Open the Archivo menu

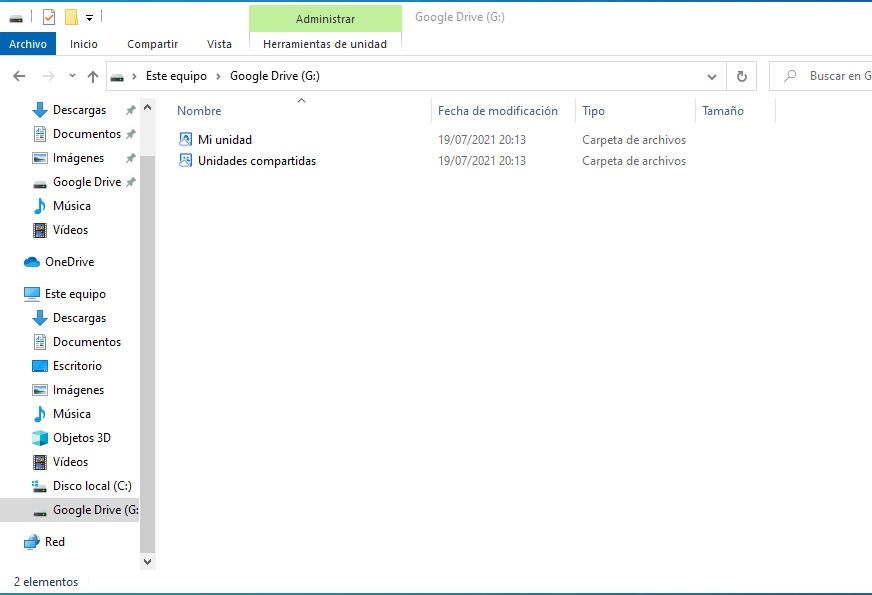[x=28, y=44]
